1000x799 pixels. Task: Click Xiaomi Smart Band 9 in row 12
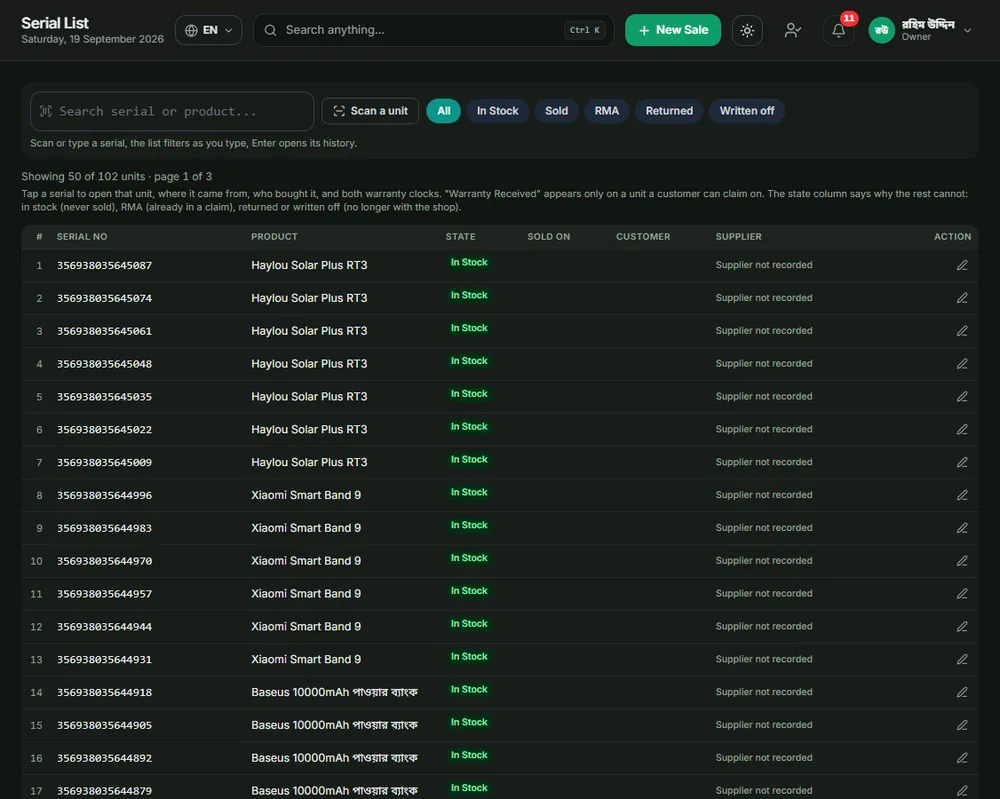pos(306,626)
